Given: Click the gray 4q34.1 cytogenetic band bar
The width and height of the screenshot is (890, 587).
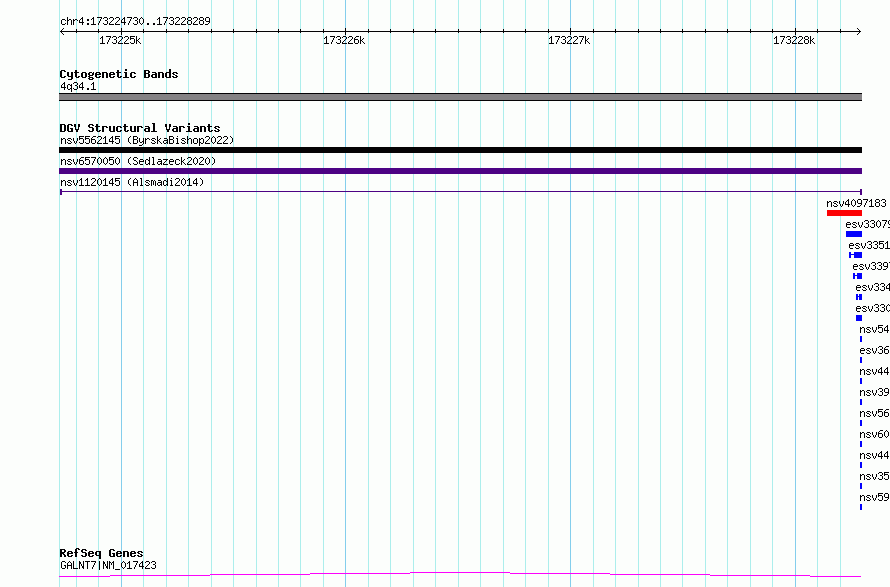Looking at the screenshot, I should [460, 97].
